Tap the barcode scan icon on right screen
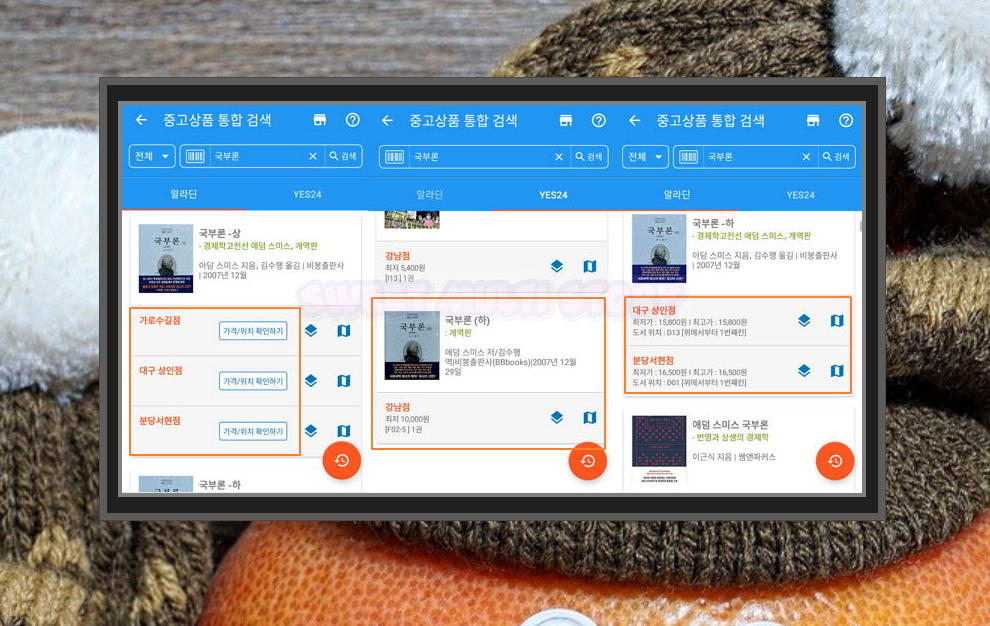The height and width of the screenshot is (626, 990). 688,157
